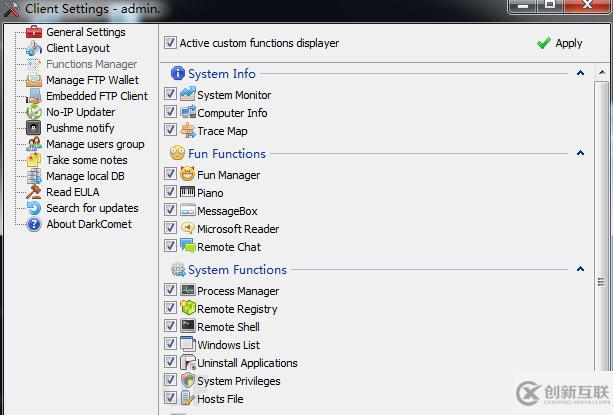
Task: Click the Client Layout paint icon
Action: point(34,48)
